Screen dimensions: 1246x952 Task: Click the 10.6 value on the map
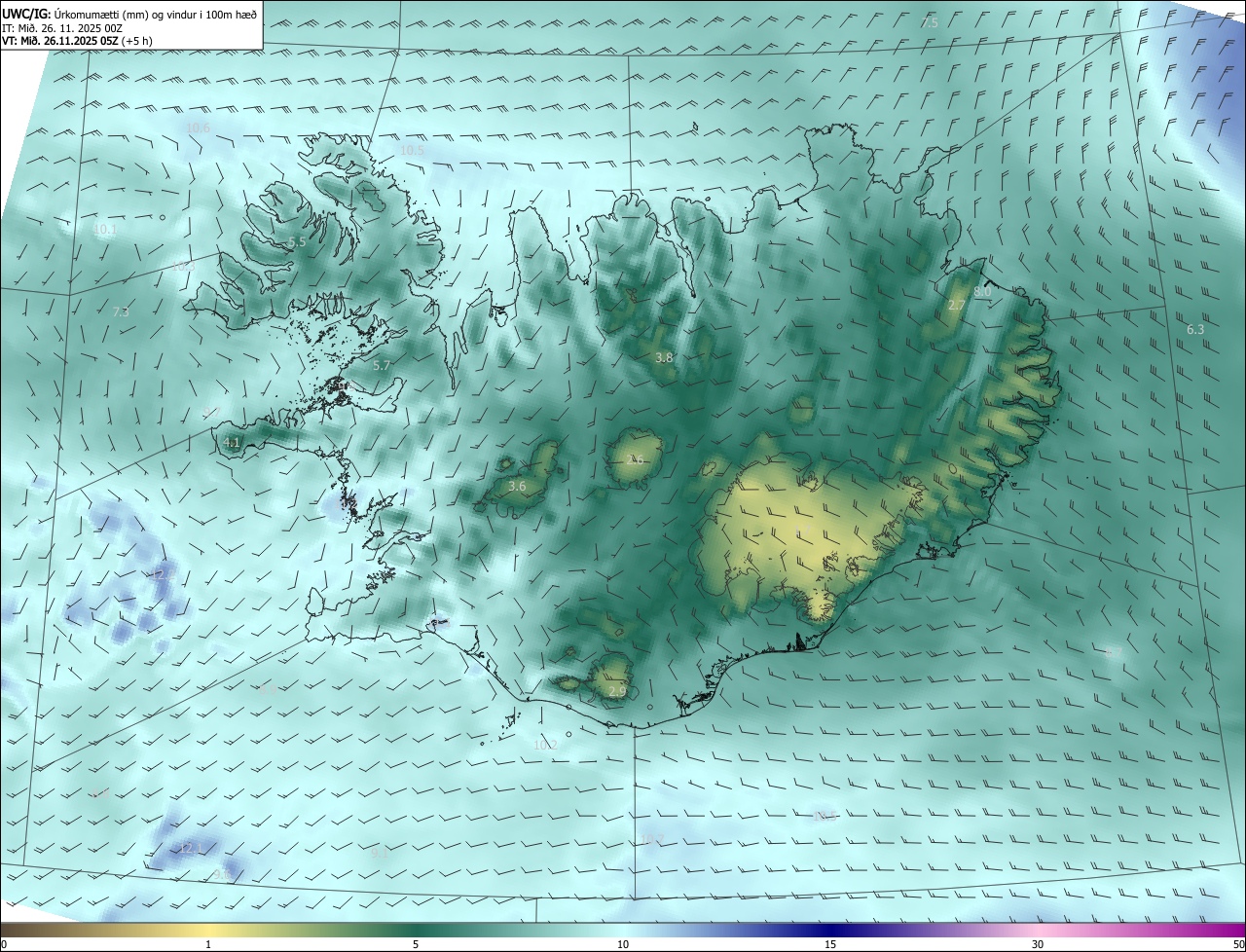198,128
